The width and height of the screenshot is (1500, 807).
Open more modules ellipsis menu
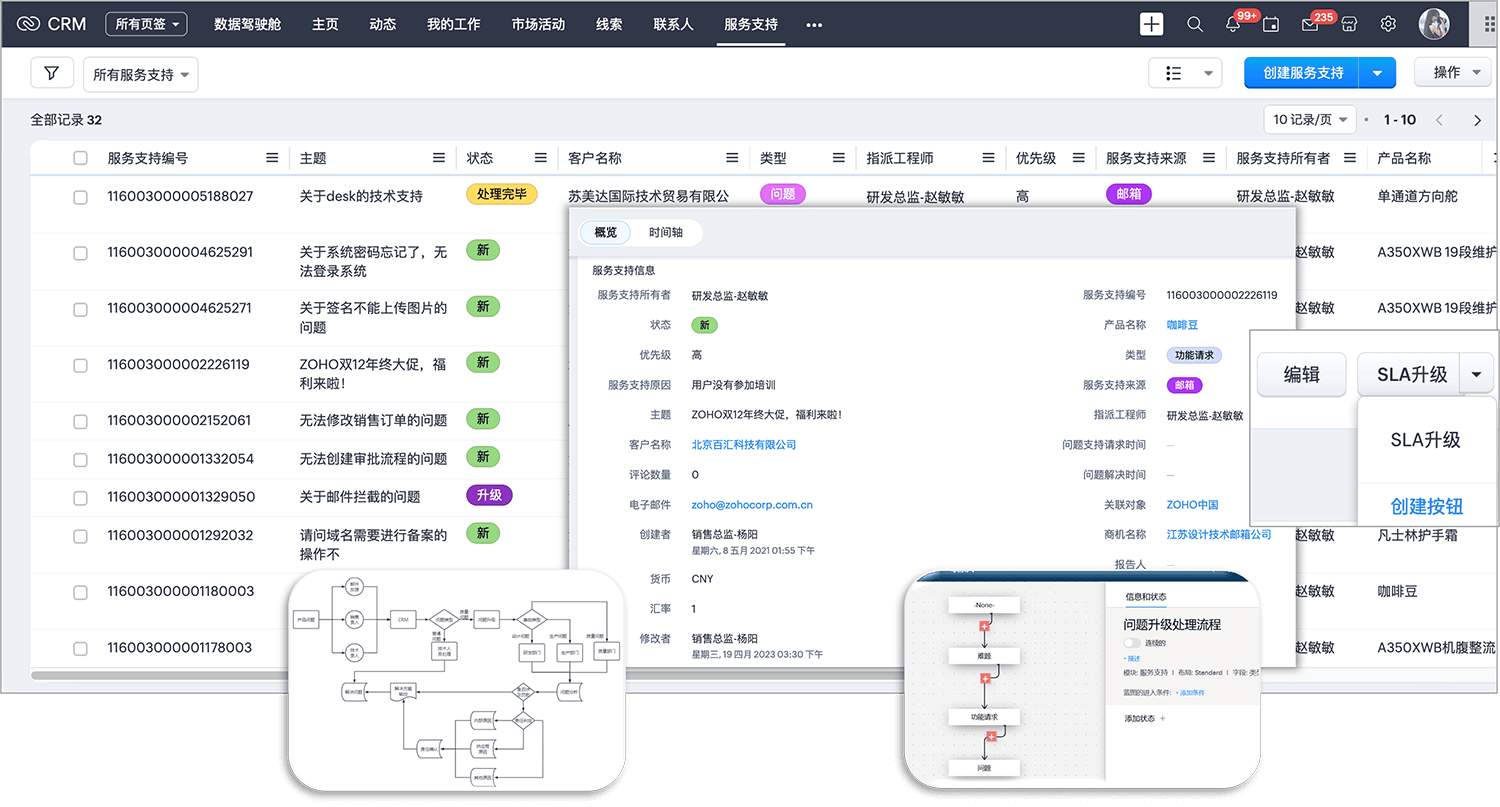[x=814, y=24]
